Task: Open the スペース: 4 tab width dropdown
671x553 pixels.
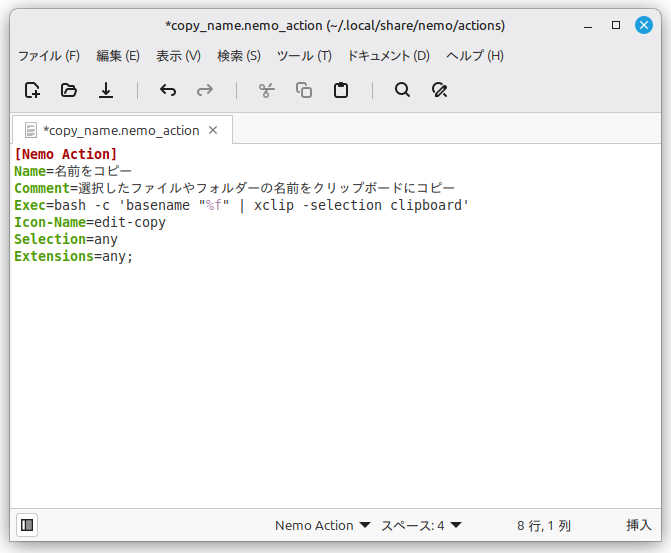Action: [421, 525]
